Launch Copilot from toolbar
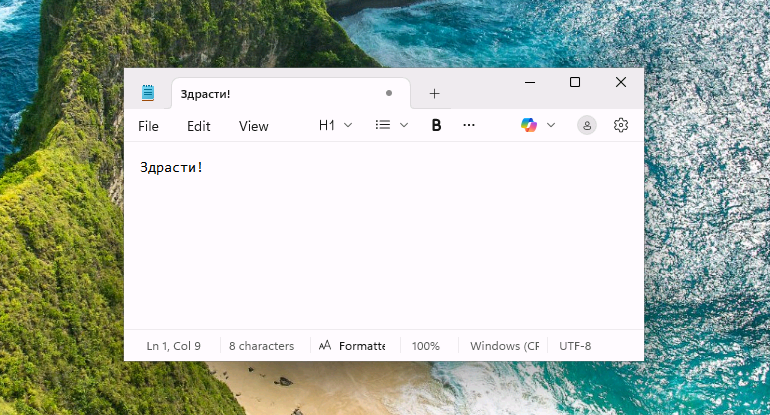This screenshot has height=415, width=770. coord(529,125)
